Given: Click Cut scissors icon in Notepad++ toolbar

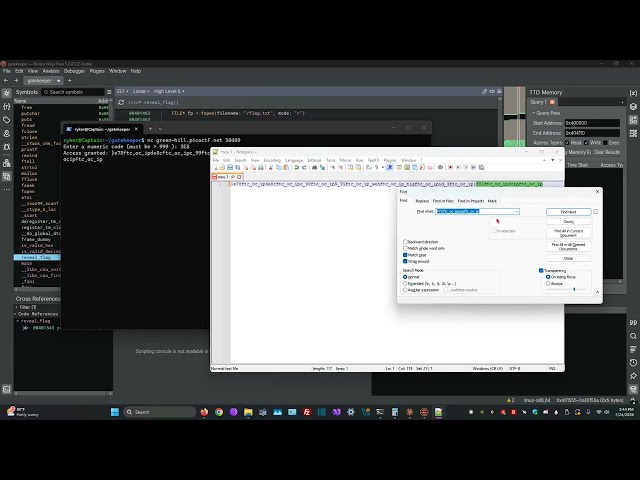Looking at the screenshot, I should (x=271, y=167).
